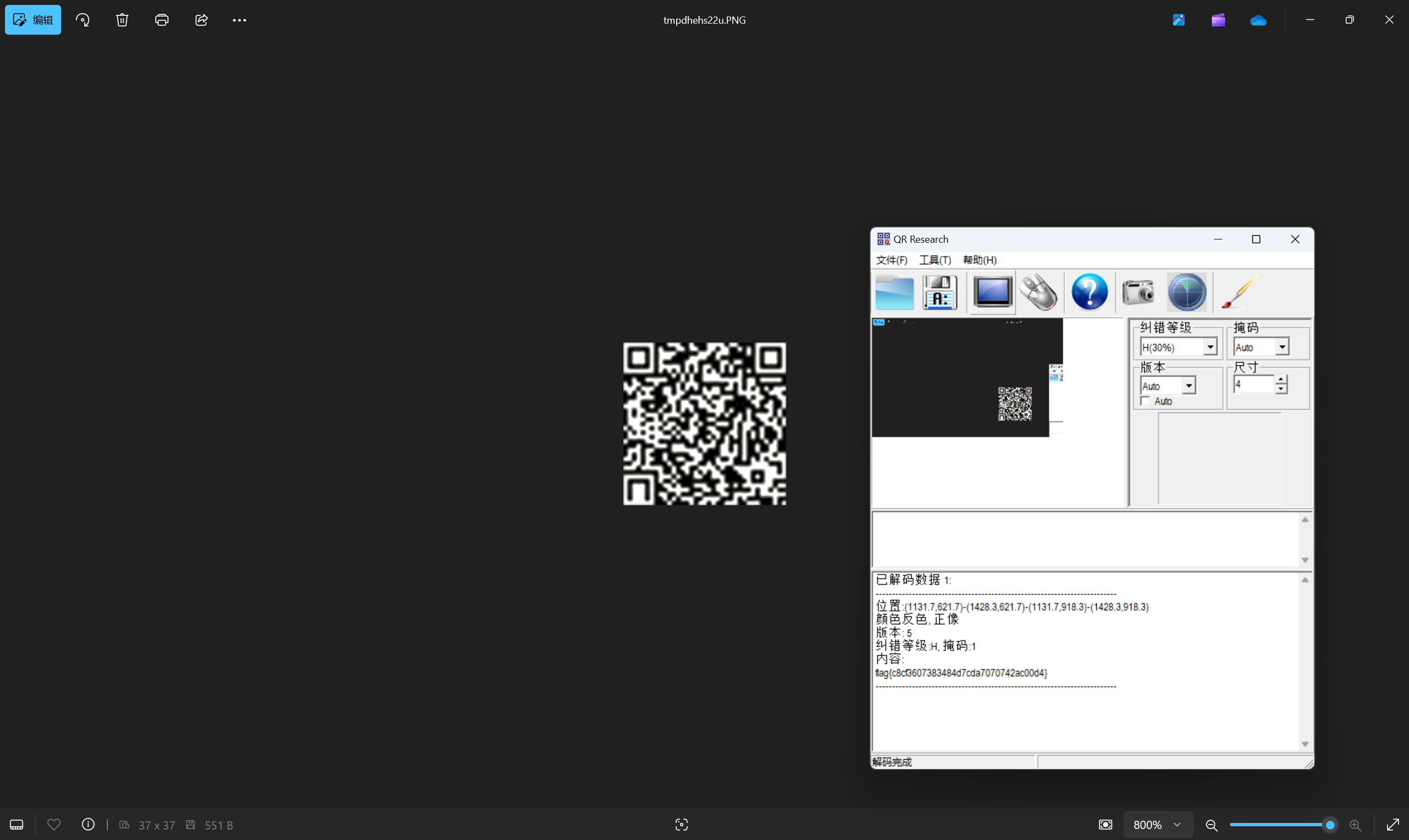Click the zoom slider handle
1409x840 pixels.
[1330, 825]
